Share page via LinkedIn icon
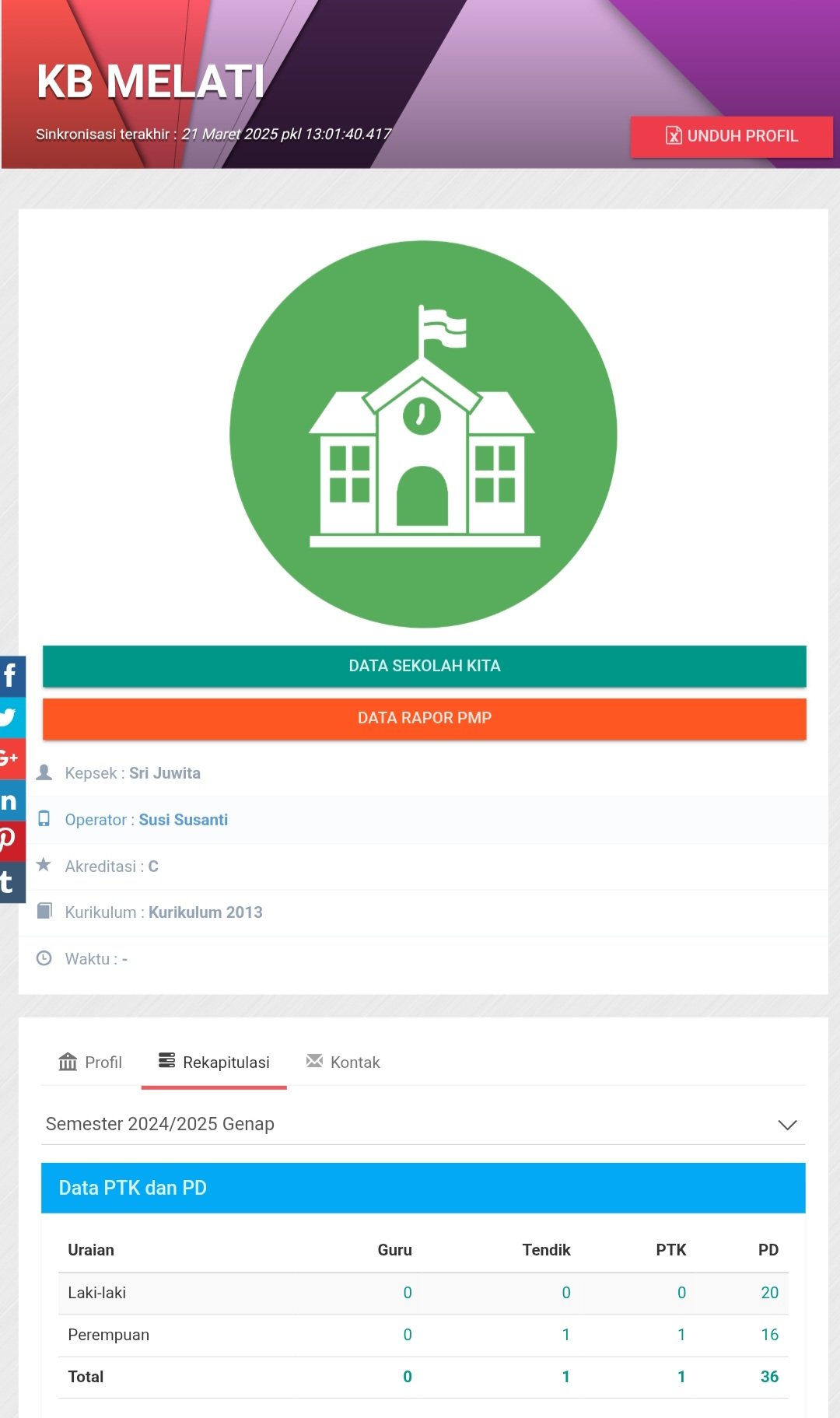840x1418 pixels. coord(12,800)
